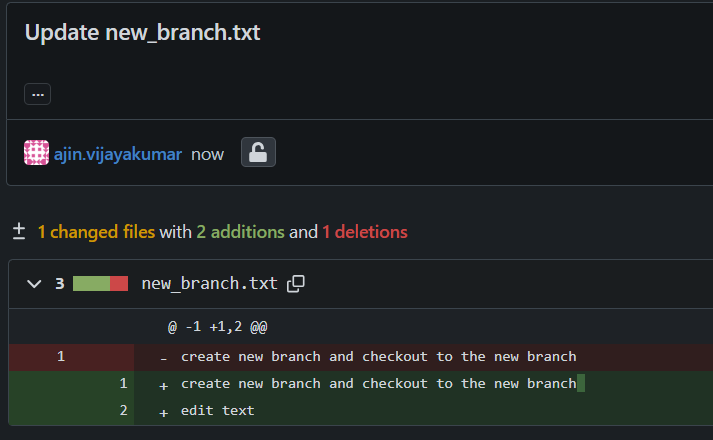This screenshot has width=713, height=440.
Task: Click the '@ -1 +1,2 @@' hunk header
Action: pos(217,327)
